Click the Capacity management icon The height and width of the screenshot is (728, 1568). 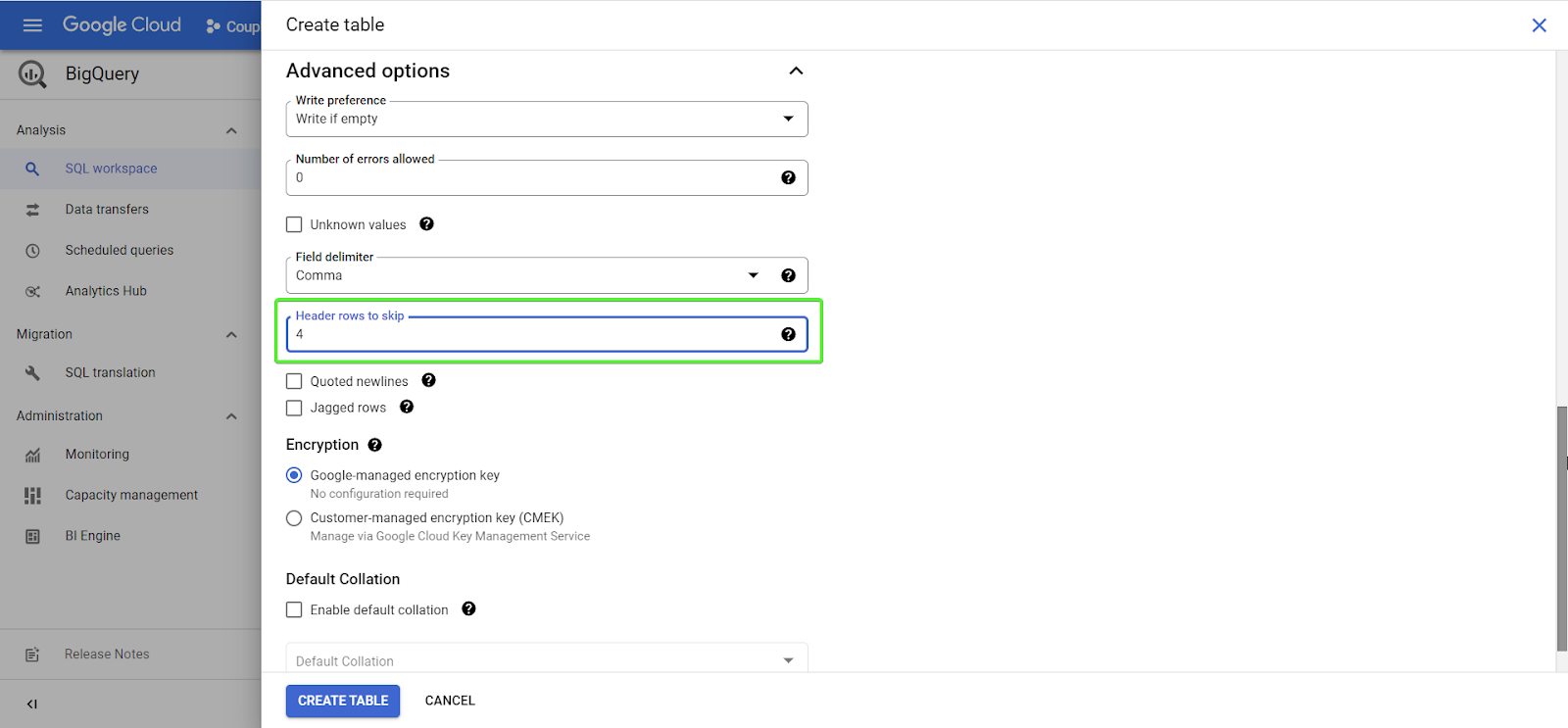(x=32, y=496)
